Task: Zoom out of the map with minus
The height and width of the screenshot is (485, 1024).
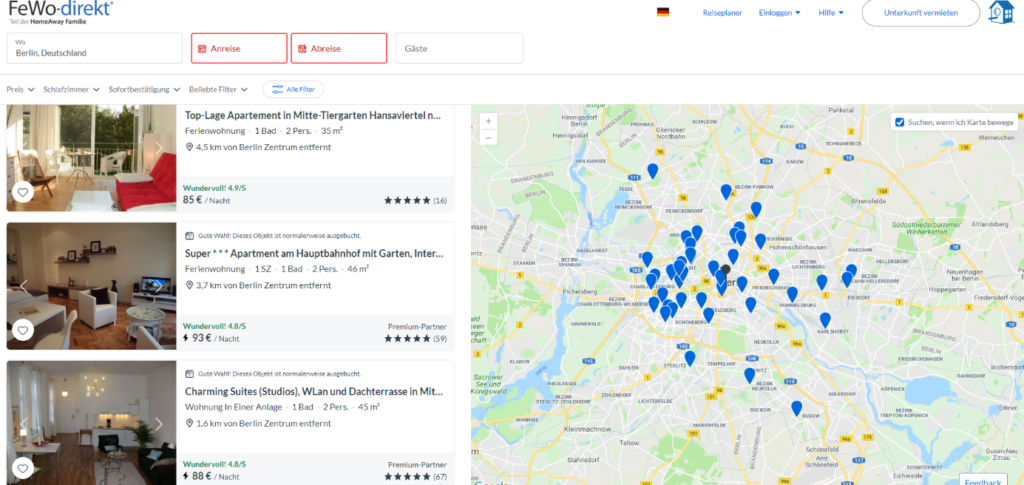Action: pyautogui.click(x=488, y=138)
